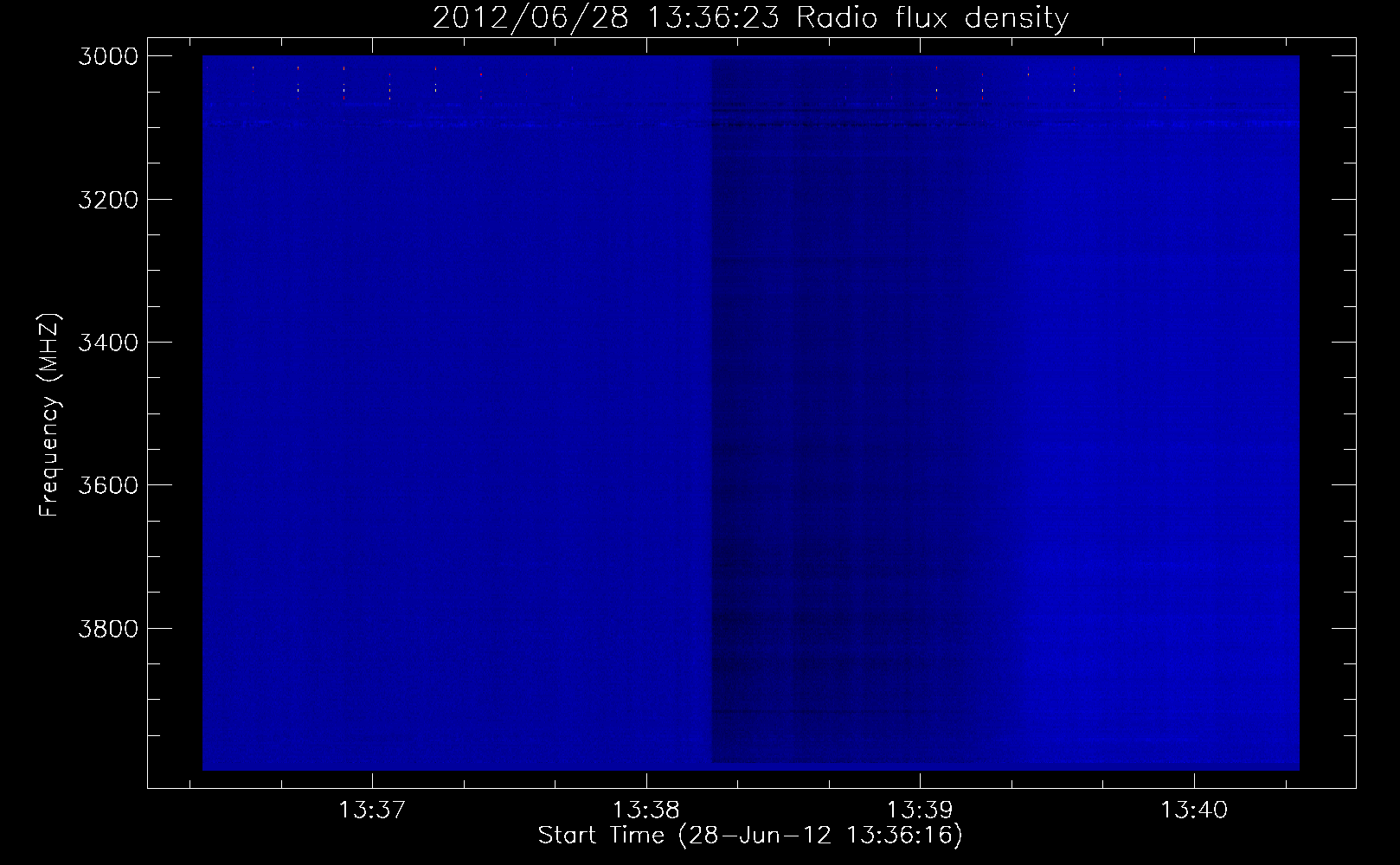Click the 13:38 time tick label

tap(646, 811)
